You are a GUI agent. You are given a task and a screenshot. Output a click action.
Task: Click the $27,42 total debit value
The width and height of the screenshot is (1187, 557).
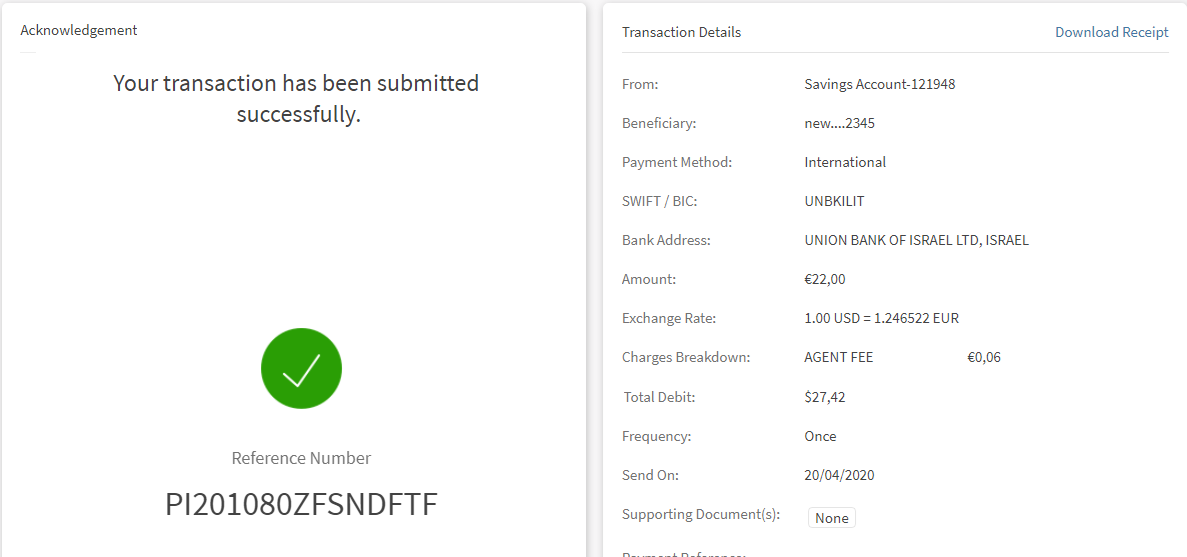[824, 397]
